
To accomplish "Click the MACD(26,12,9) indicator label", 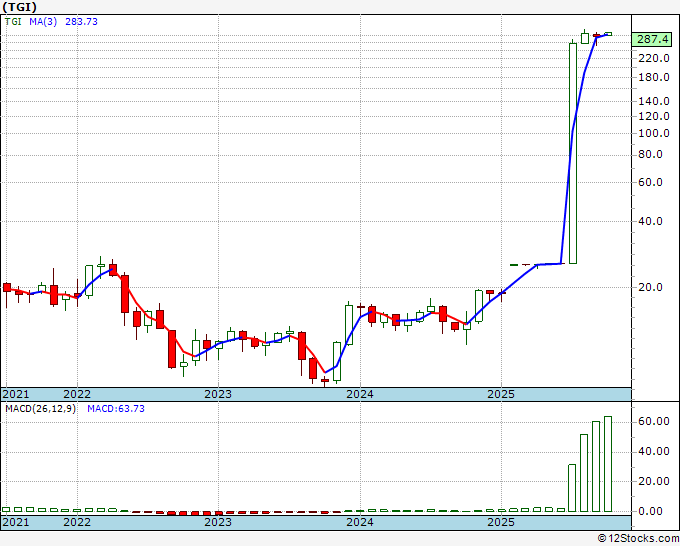I will coord(40,409).
